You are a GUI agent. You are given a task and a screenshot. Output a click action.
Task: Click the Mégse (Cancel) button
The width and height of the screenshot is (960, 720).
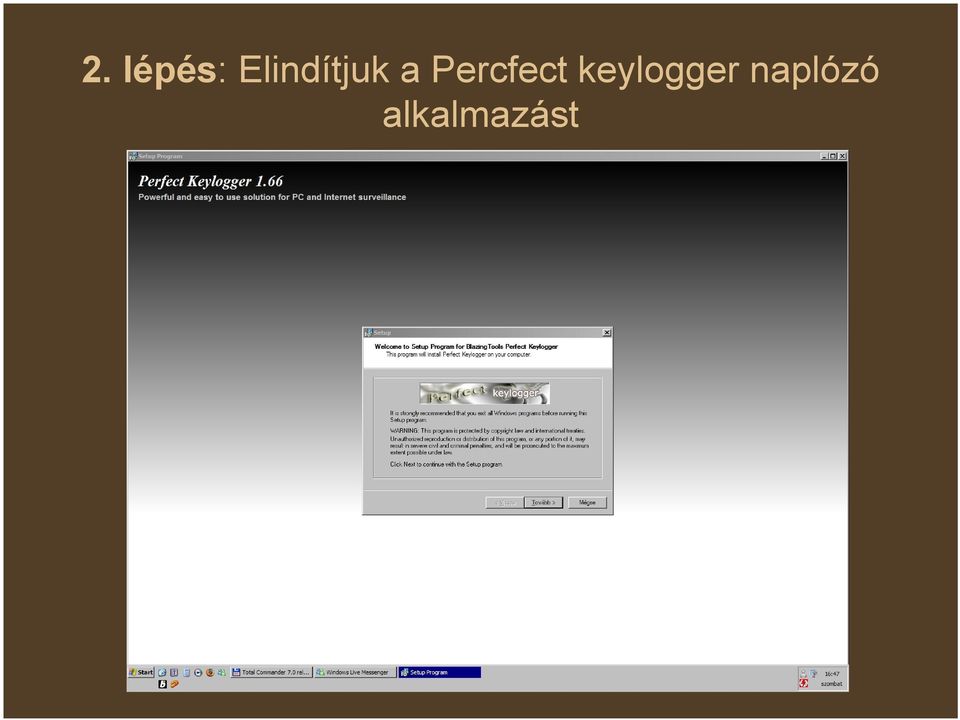point(587,503)
